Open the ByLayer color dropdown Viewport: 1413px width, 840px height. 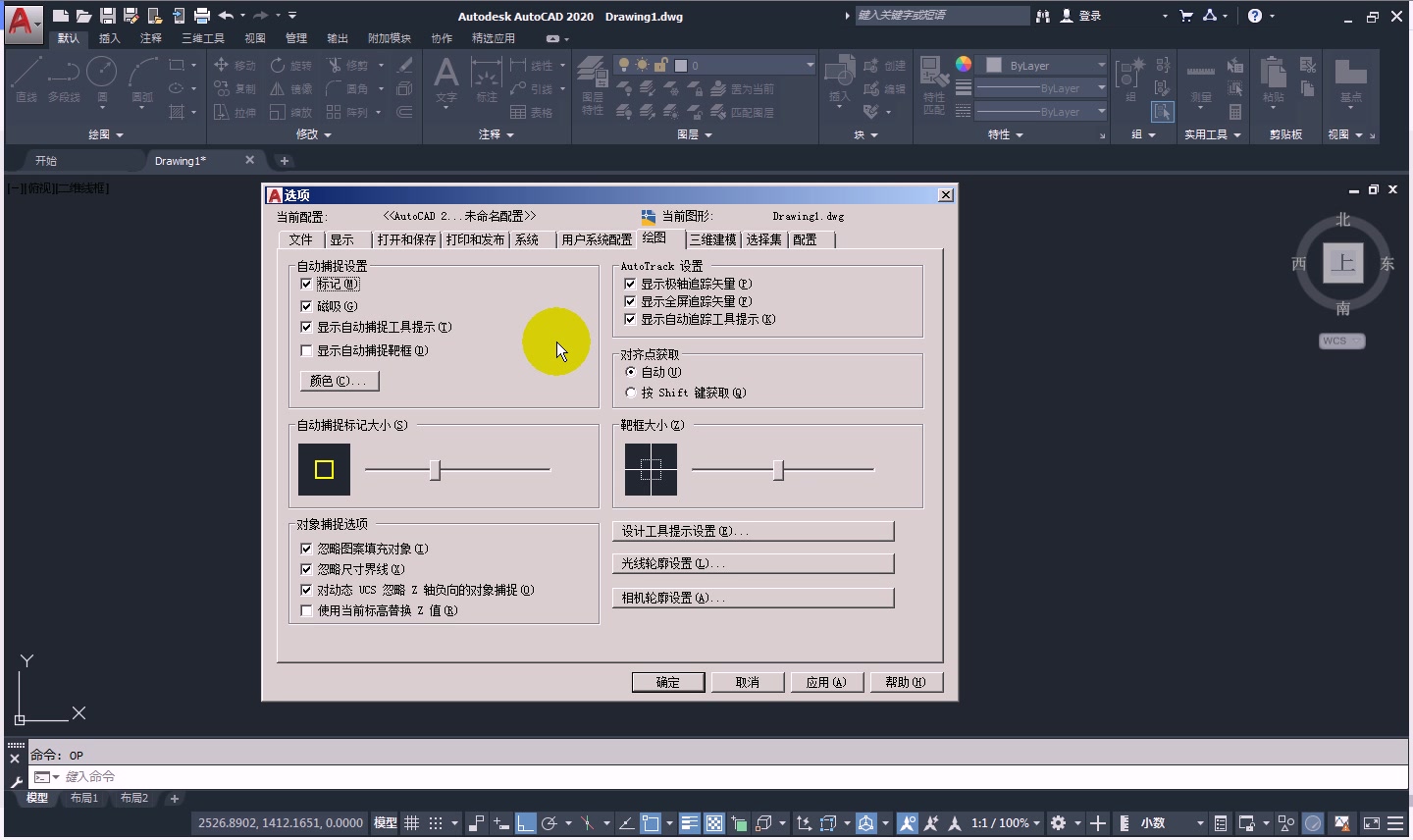tap(1101, 65)
